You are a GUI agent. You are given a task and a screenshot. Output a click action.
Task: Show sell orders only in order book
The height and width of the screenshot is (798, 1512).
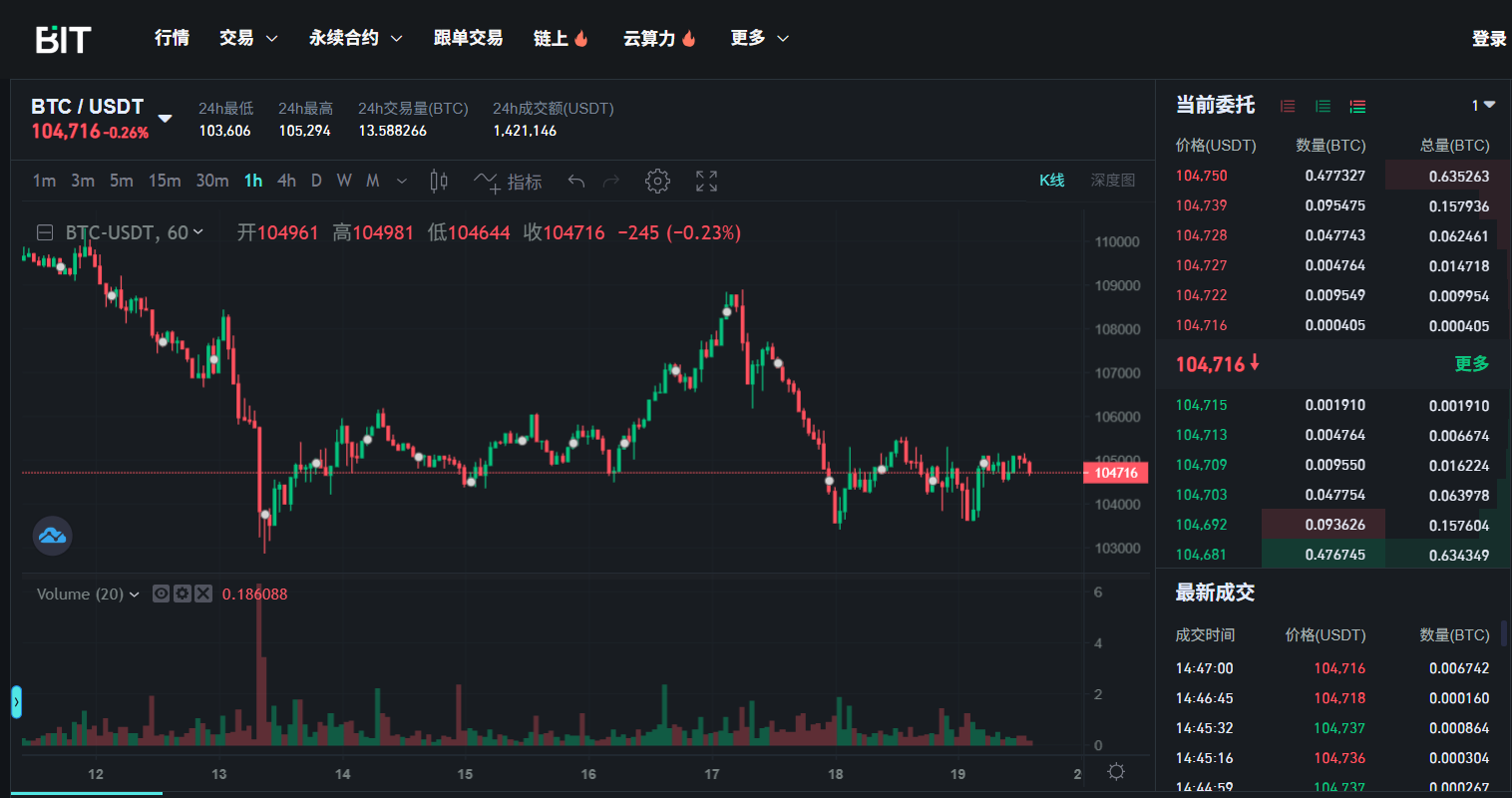tap(1288, 106)
